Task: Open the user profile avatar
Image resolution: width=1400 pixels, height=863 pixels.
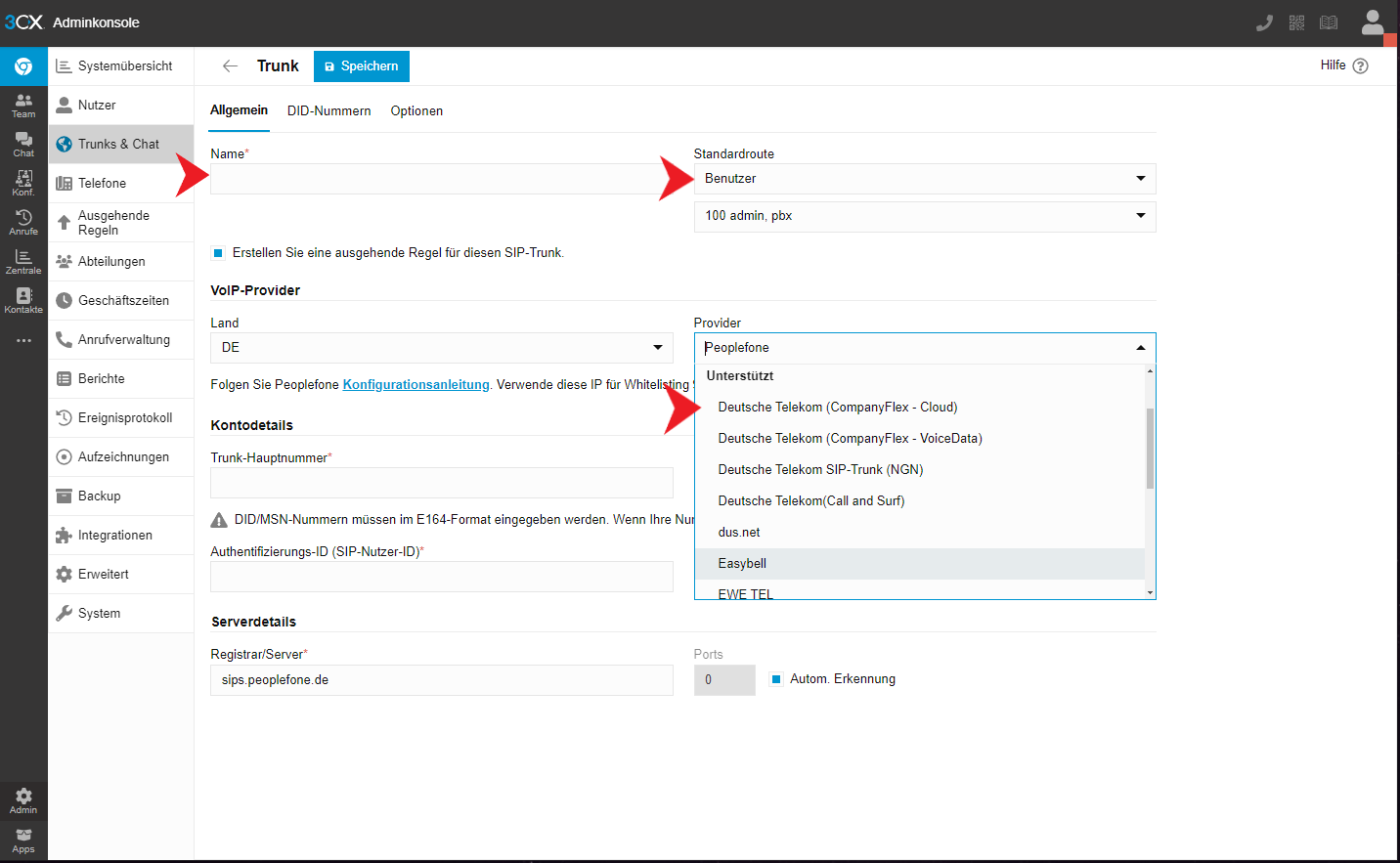Action: [1373, 22]
